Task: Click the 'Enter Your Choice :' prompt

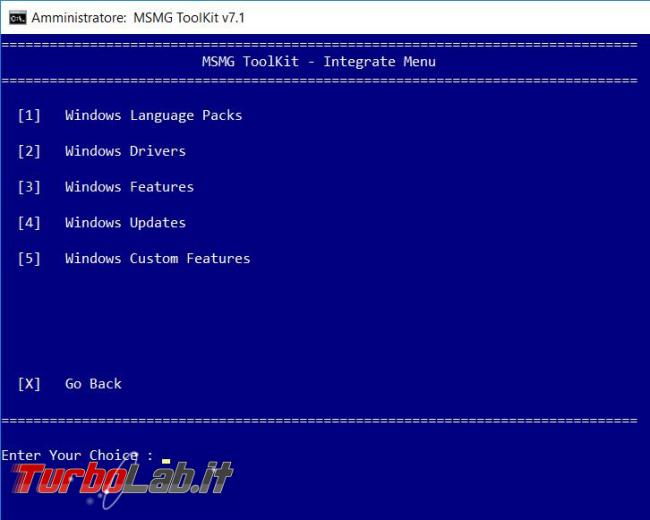Action: (78, 455)
